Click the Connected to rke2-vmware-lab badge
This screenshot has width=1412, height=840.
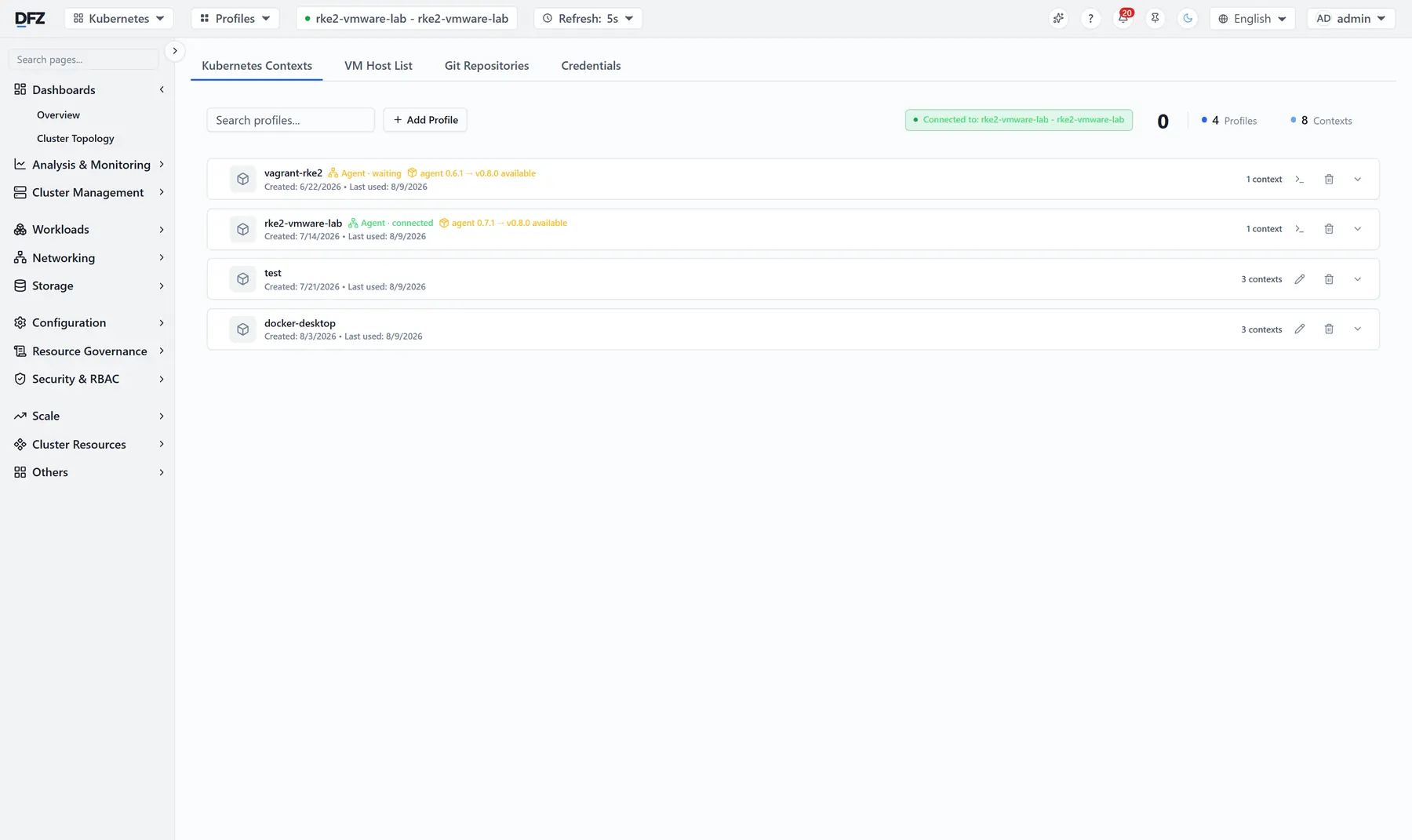[x=1018, y=120]
